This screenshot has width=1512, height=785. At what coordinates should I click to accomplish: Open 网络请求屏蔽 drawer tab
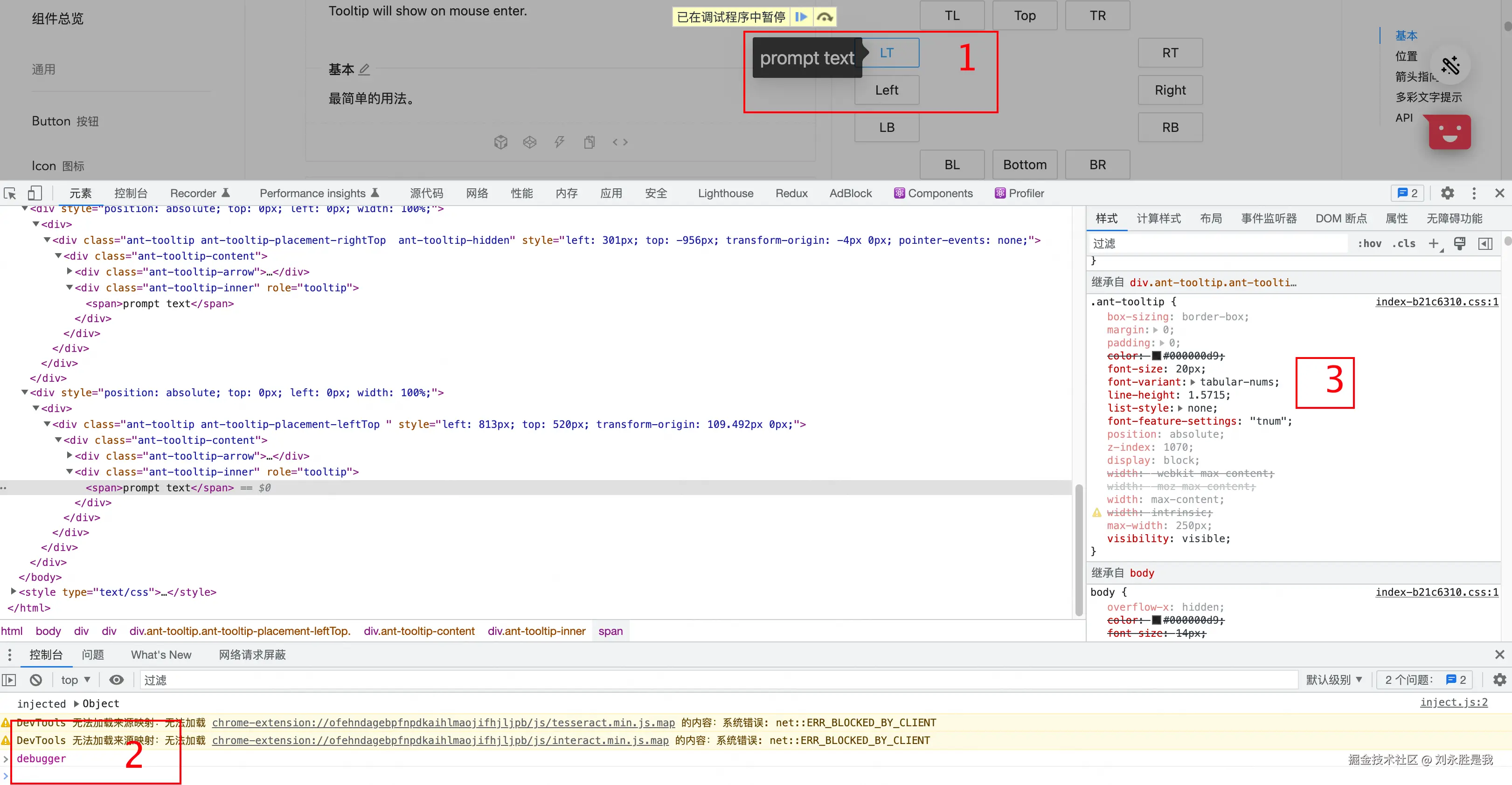click(x=252, y=654)
